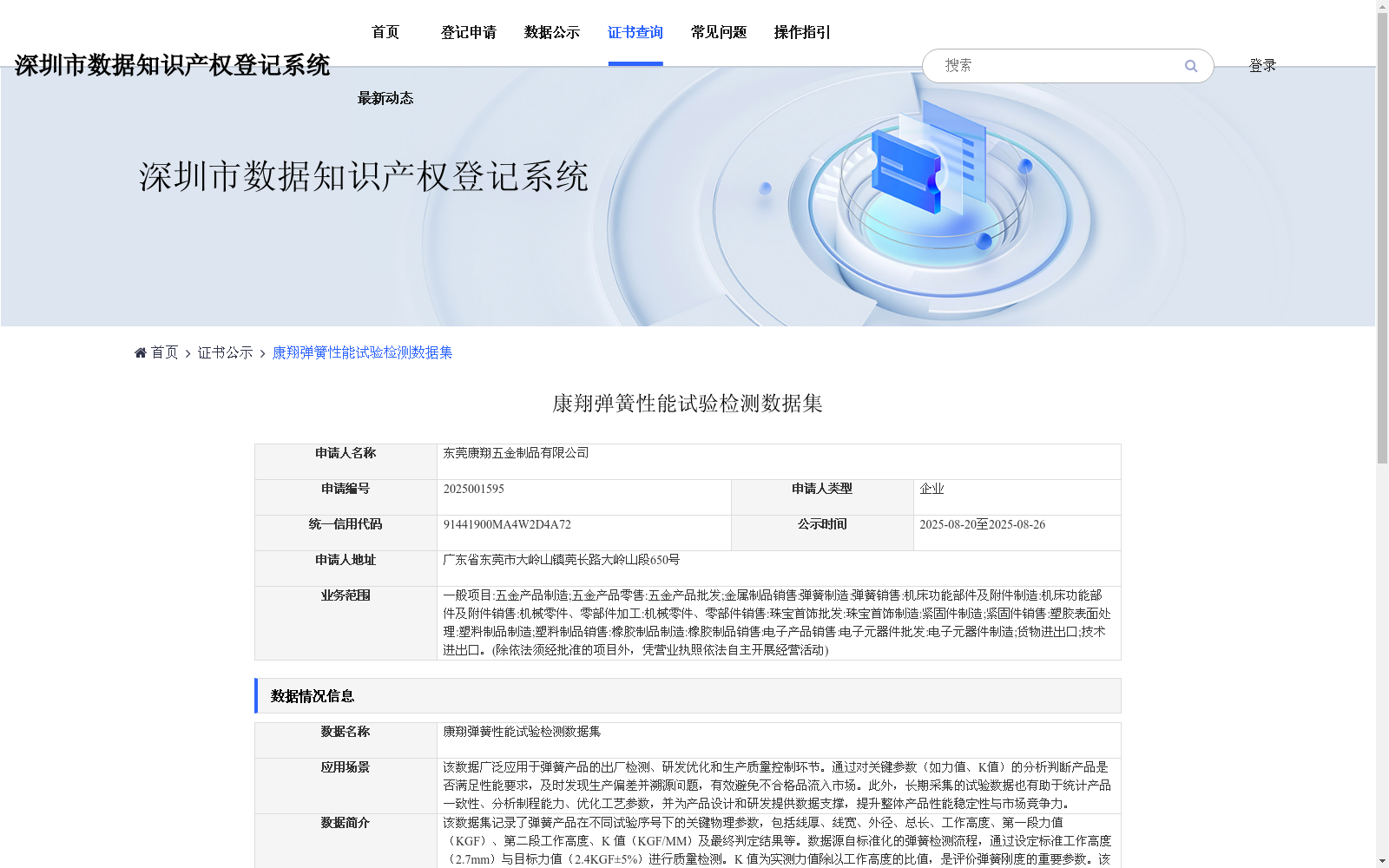Click the 申请人类型 label cell
The image size is (1389, 868).
click(822, 497)
